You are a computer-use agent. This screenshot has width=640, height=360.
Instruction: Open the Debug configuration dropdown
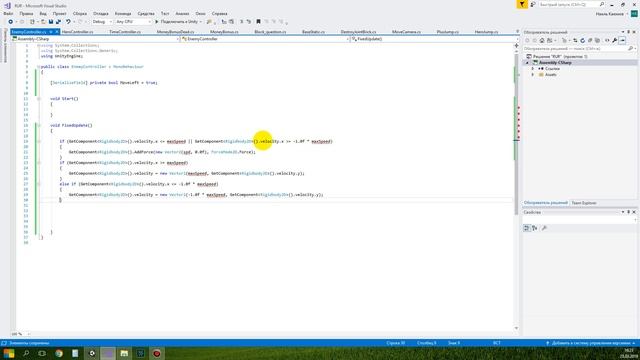coord(102,22)
